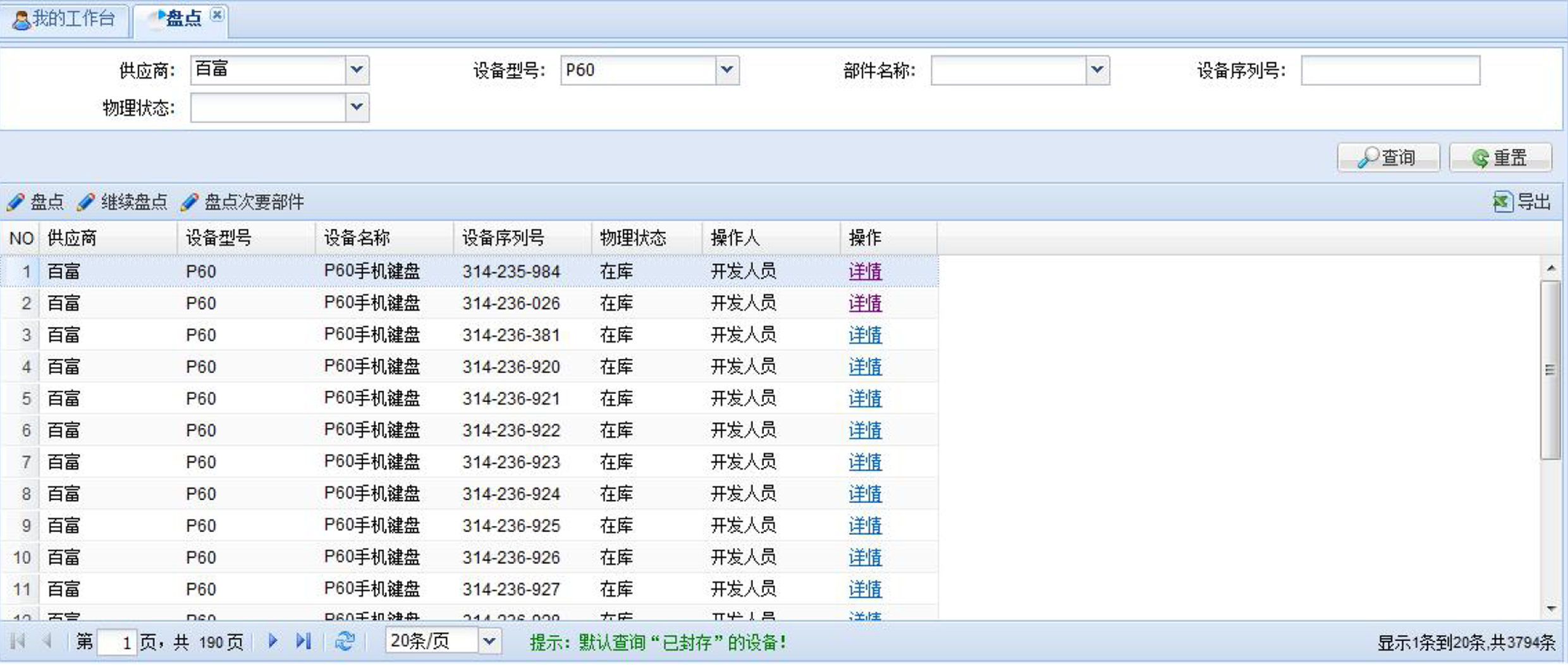The image size is (1568, 665).
Task: Click the 盘点 pencil toolbar icon
Action: [16, 202]
